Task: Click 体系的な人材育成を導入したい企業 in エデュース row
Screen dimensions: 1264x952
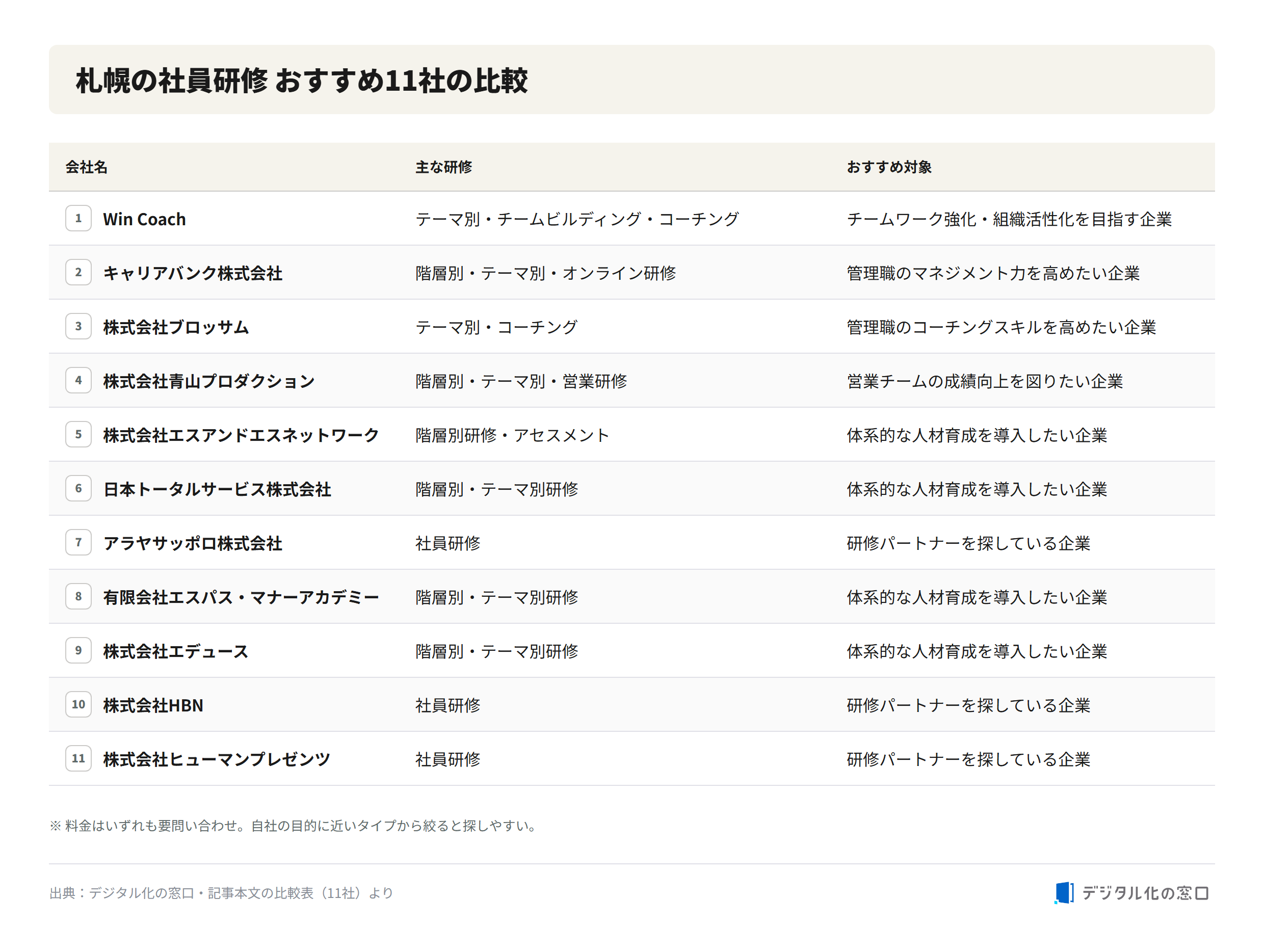Action: [x=977, y=651]
